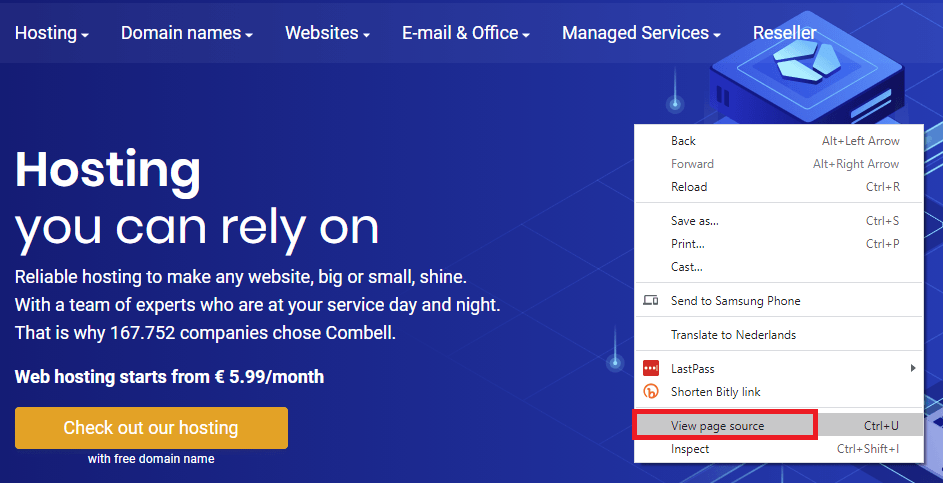Open the LastPass submenu entry
The height and width of the screenshot is (483, 943).
click(779, 368)
